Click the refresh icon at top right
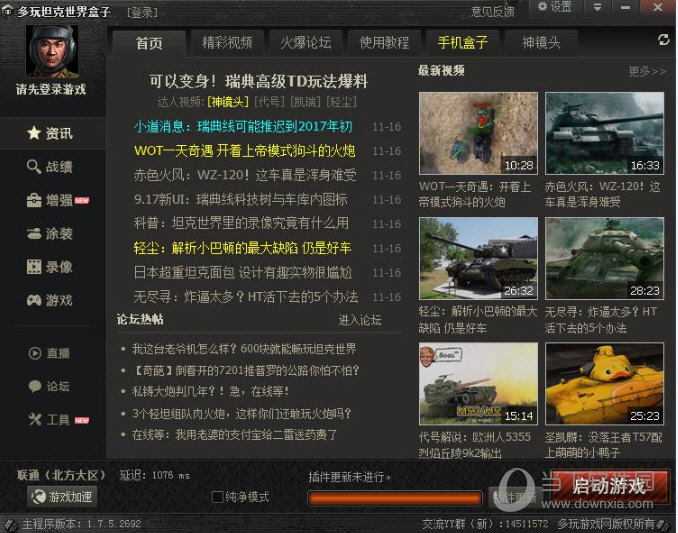Image resolution: width=678 pixels, height=533 pixels. [663, 40]
